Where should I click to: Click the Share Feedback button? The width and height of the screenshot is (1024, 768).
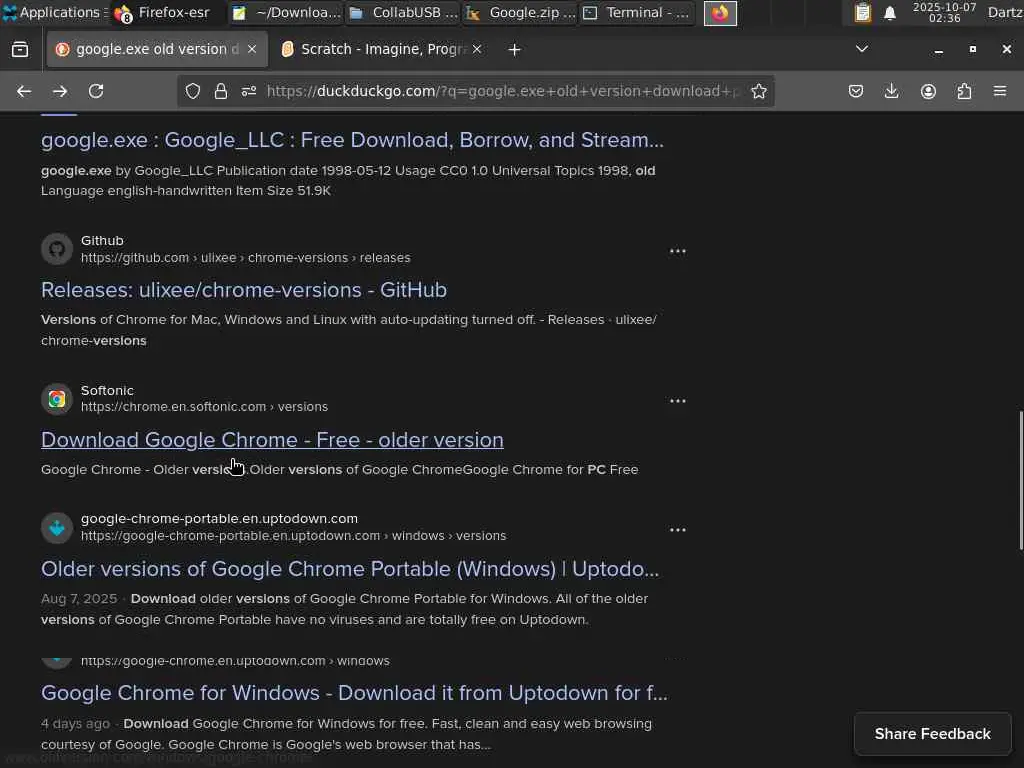[933, 734]
